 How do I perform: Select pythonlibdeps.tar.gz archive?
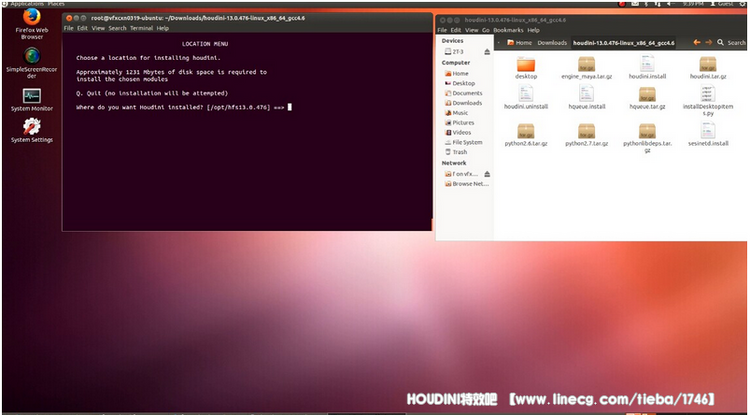[647, 138]
